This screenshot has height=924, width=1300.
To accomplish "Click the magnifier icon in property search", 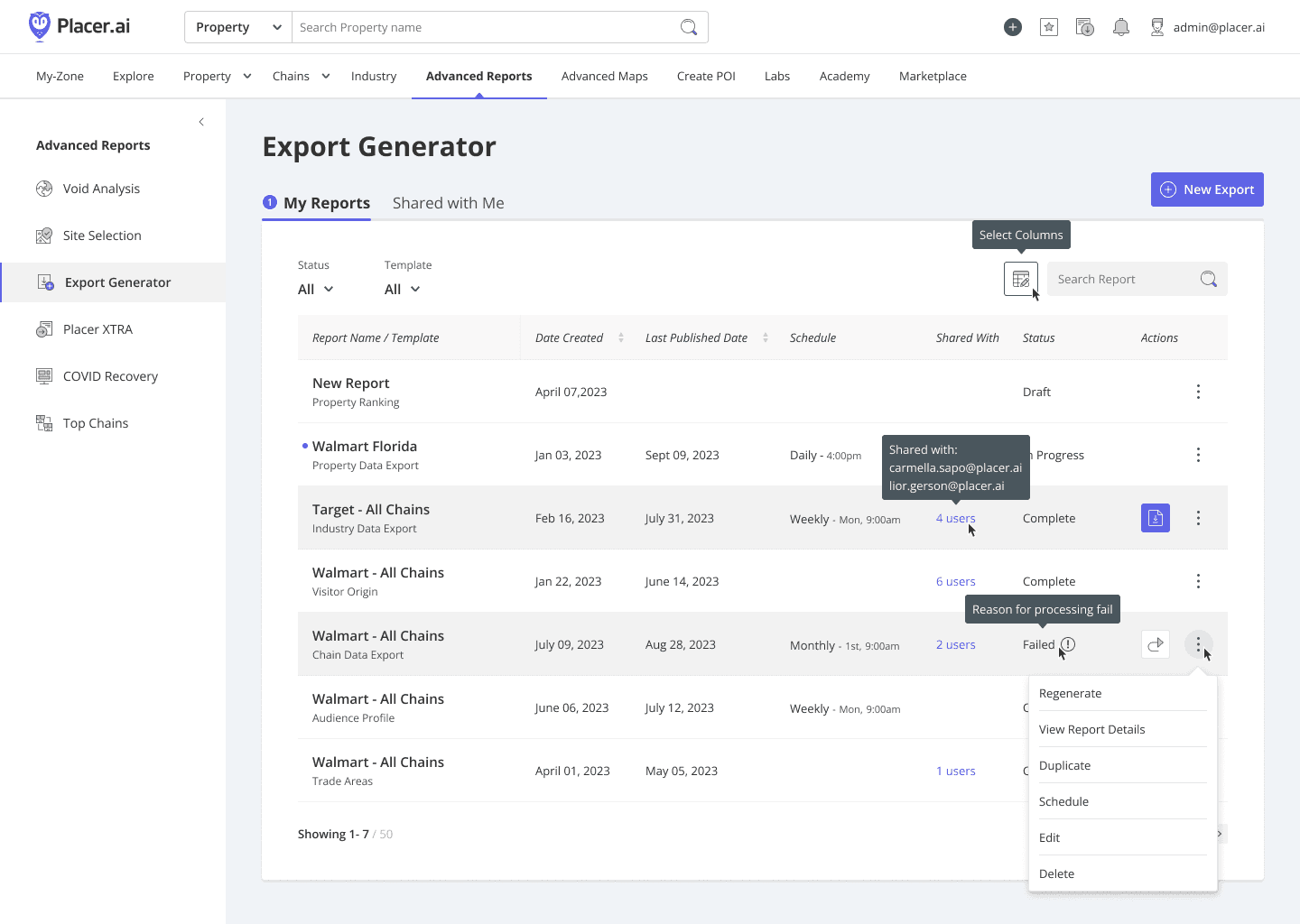I will 689,27.
